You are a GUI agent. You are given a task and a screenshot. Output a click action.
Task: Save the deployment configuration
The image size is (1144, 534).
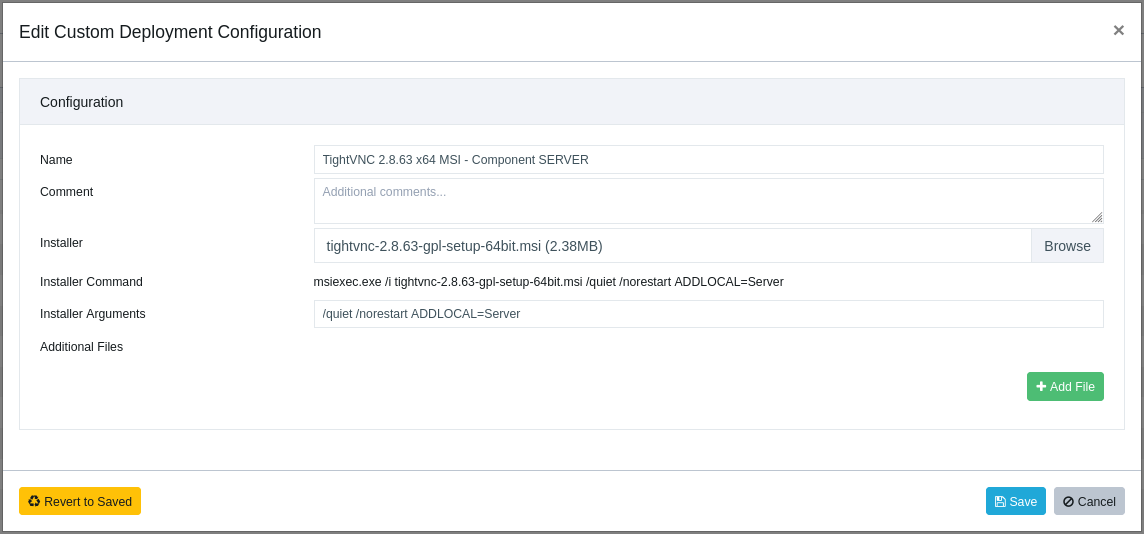(1016, 501)
